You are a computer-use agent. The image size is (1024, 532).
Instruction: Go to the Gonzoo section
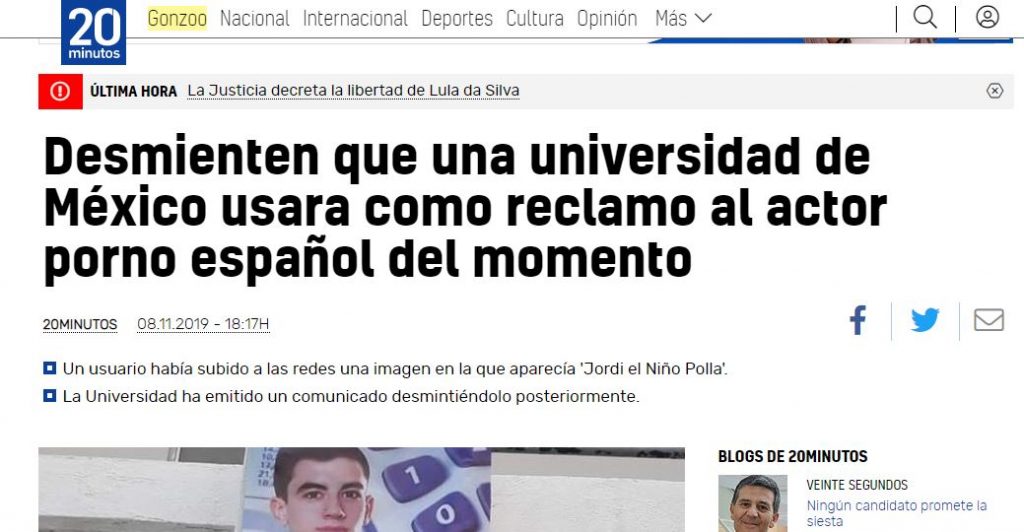177,18
